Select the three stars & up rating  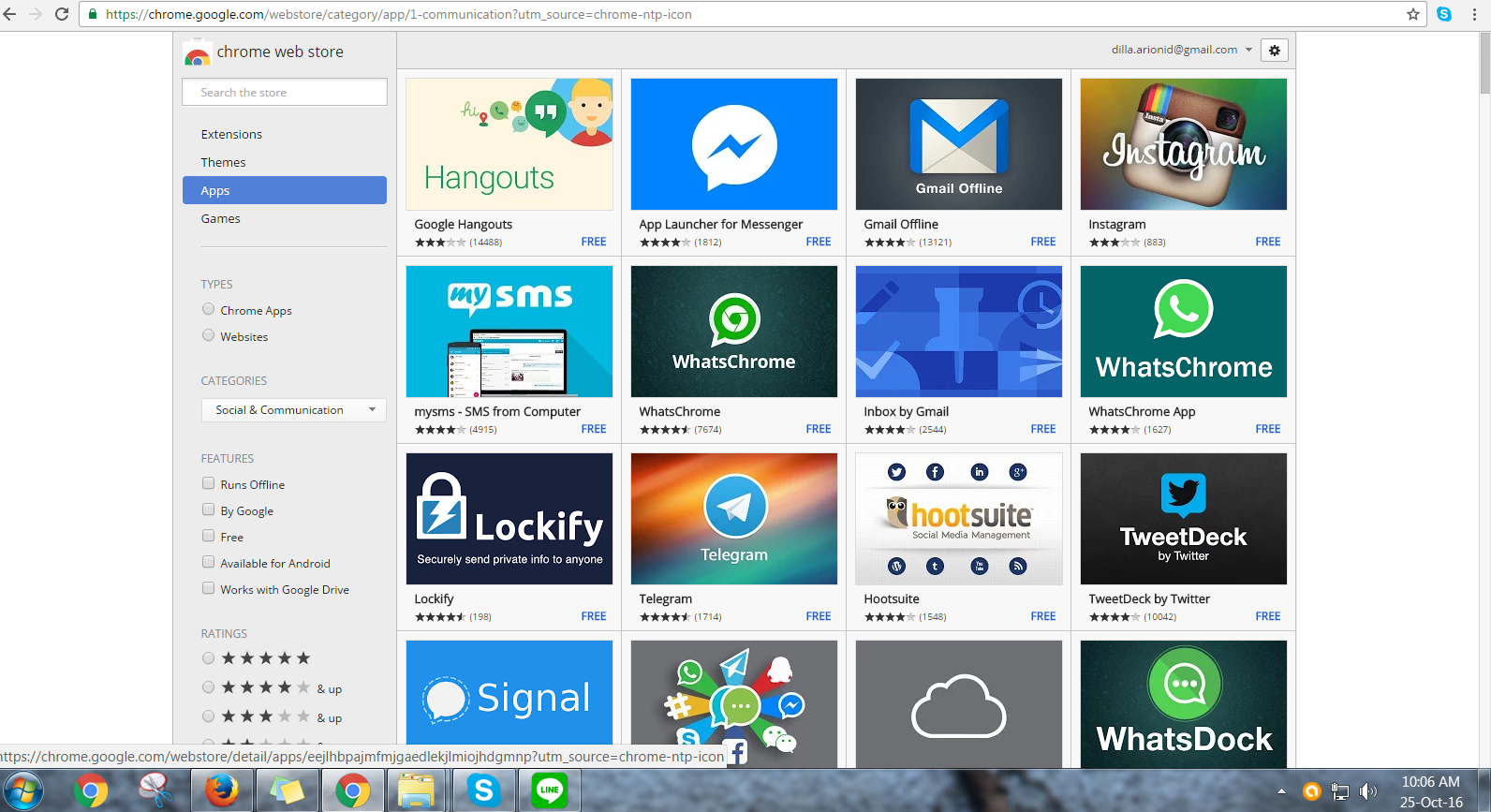point(208,716)
